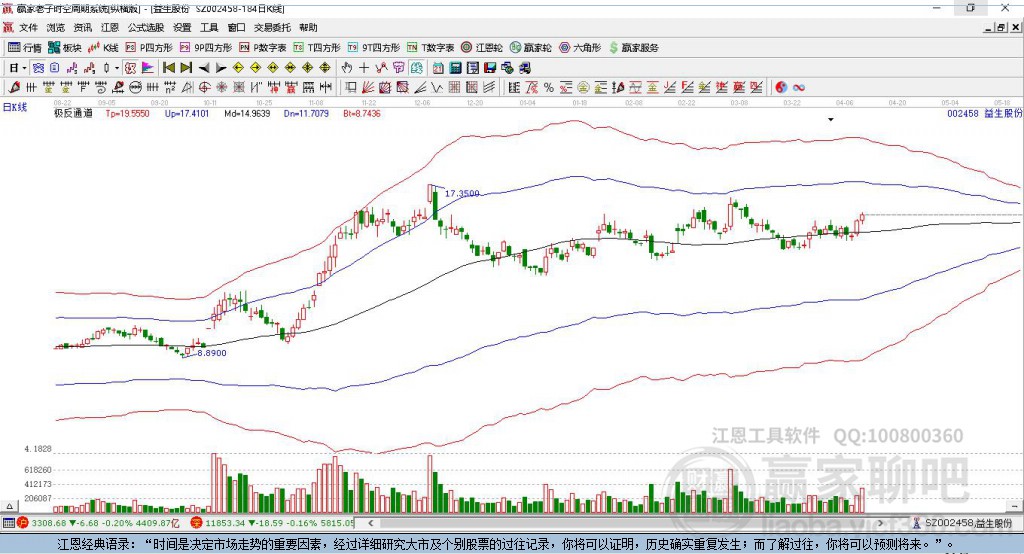Open the 设置 menu

tap(182, 27)
